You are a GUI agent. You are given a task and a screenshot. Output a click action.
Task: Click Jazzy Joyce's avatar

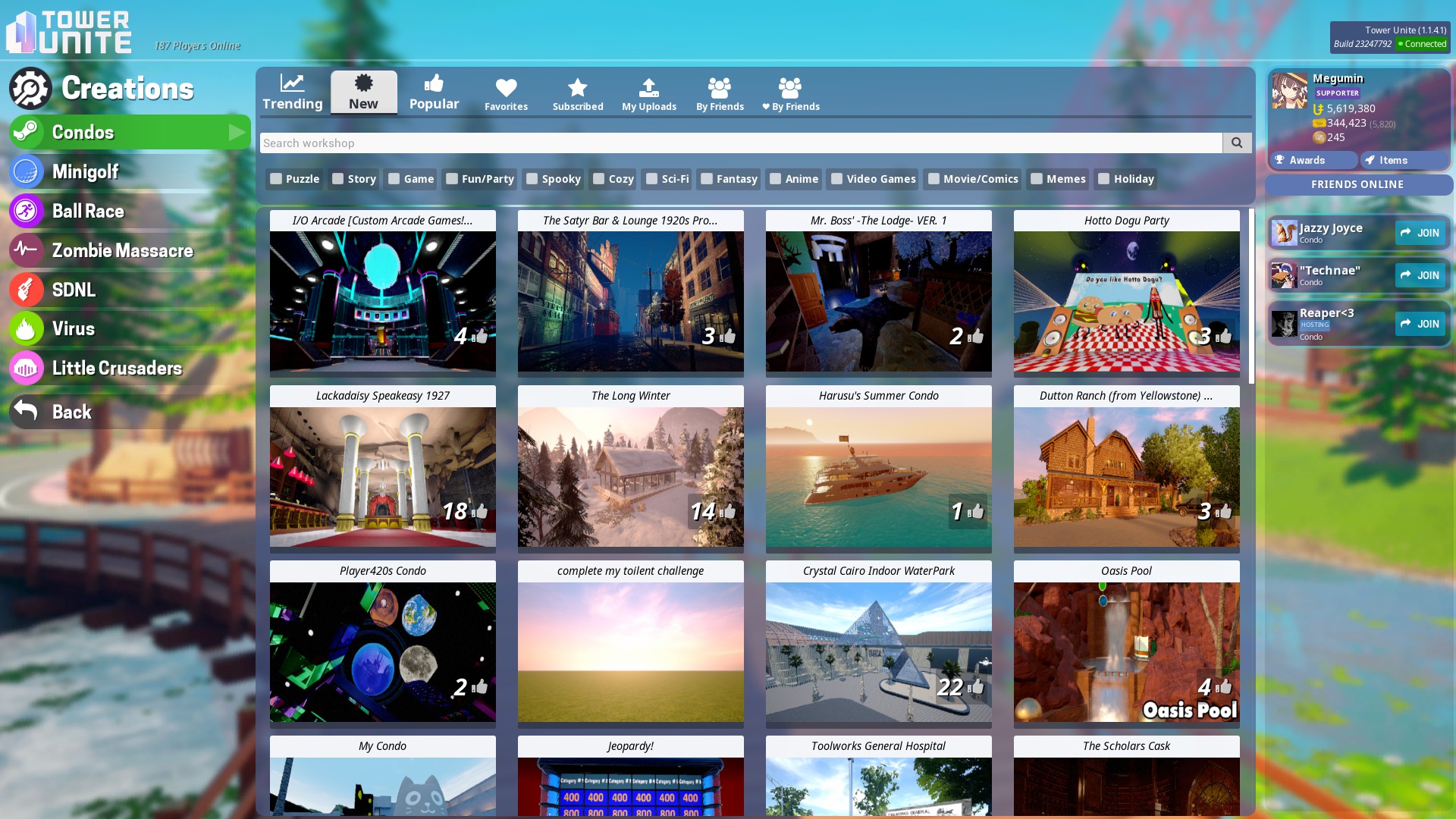pyautogui.click(x=1284, y=233)
